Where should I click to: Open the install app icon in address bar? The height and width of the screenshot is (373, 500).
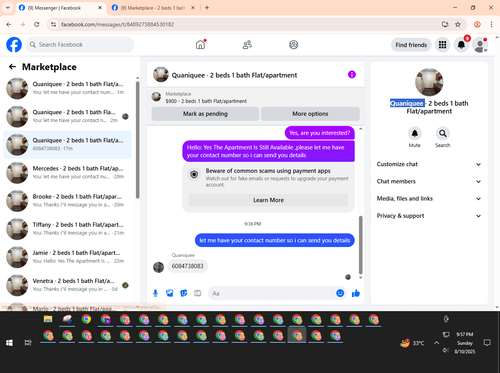pos(445,24)
